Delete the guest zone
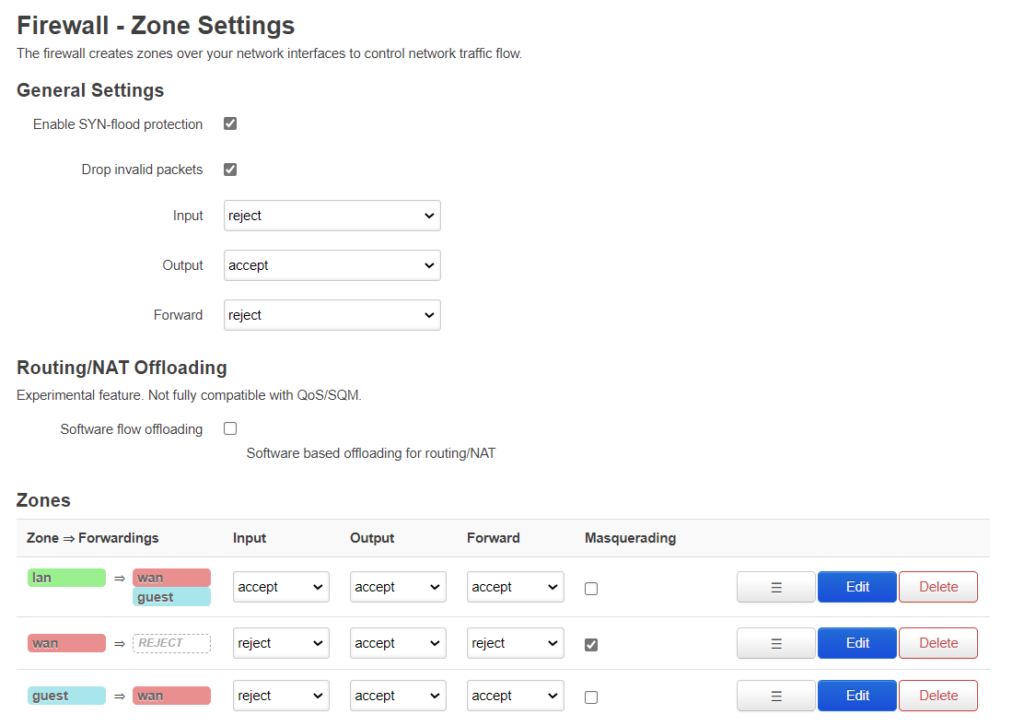The width and height of the screenshot is (1024, 726). click(938, 696)
